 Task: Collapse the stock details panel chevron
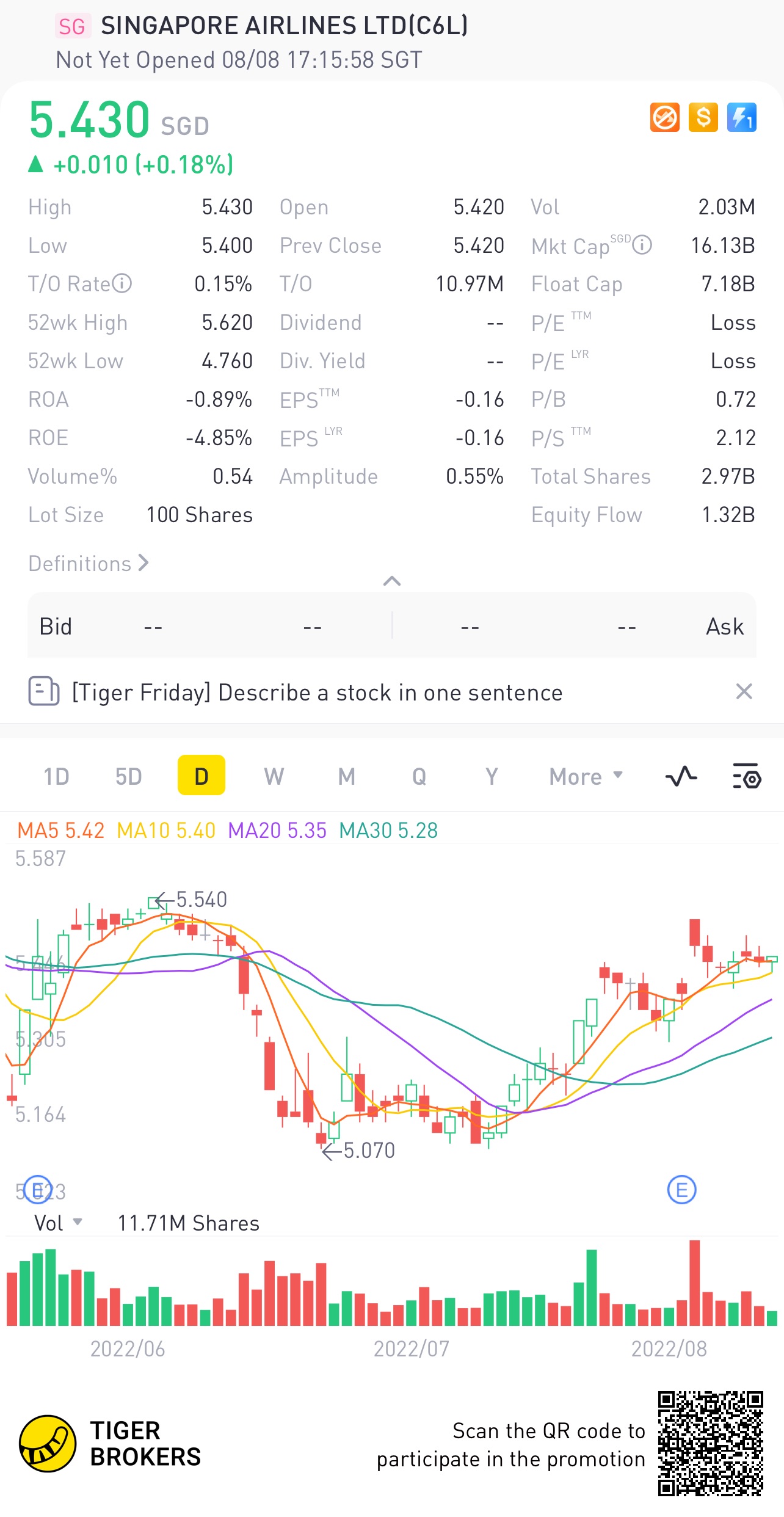pos(392,581)
